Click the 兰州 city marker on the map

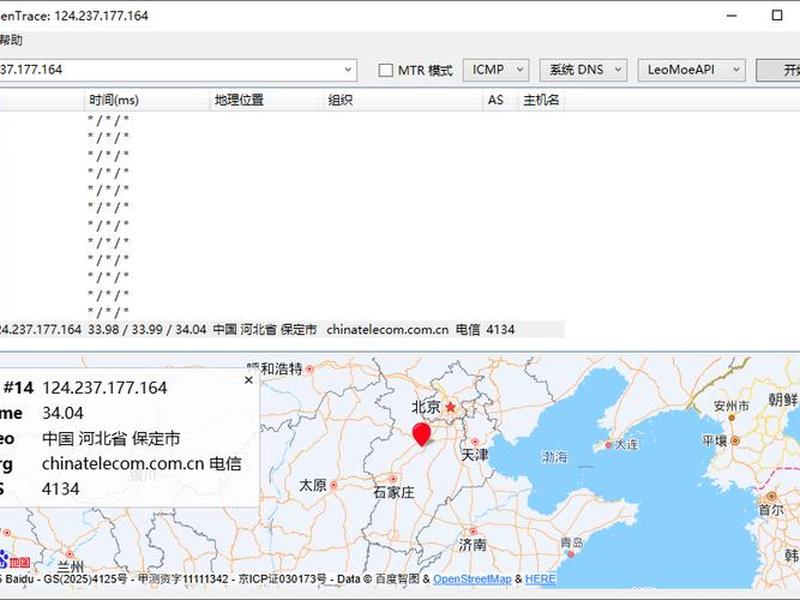click(x=69, y=554)
